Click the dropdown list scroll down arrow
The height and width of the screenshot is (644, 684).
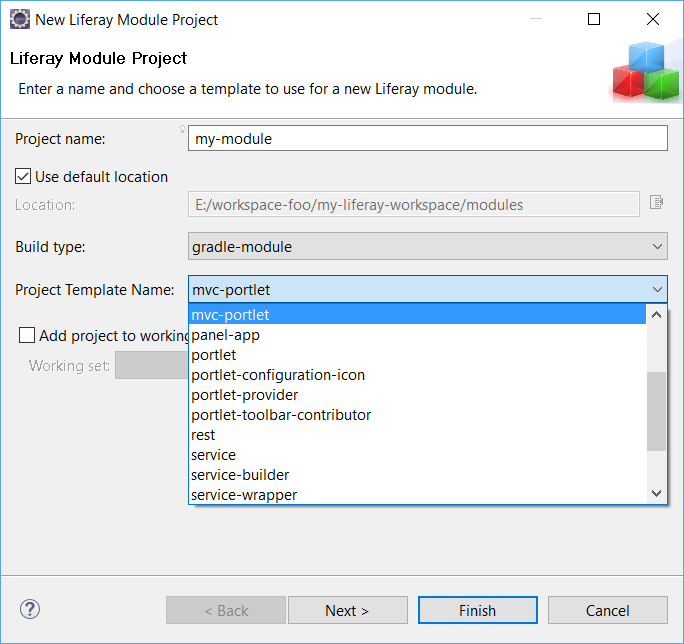657,493
